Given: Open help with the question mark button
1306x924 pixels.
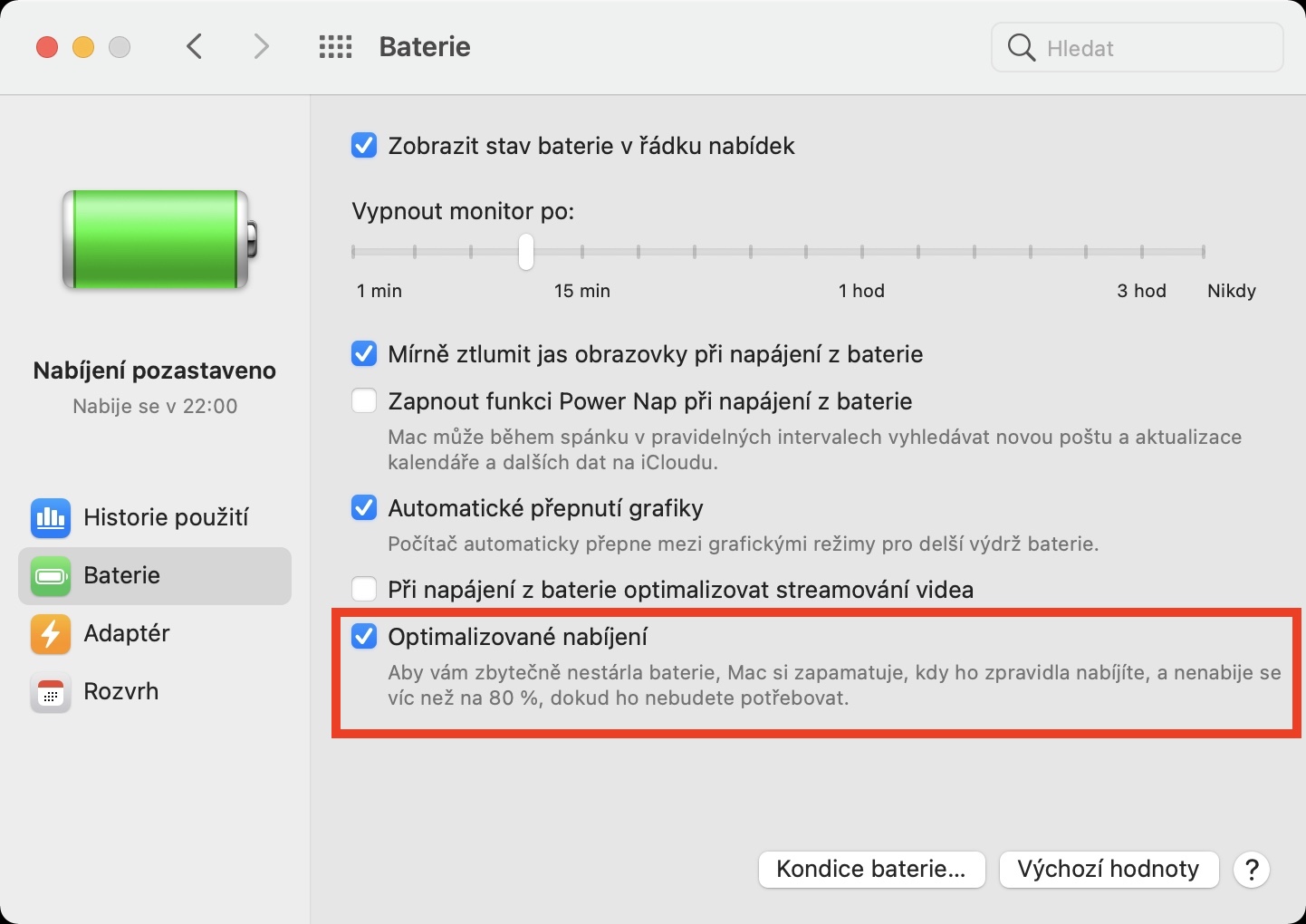Looking at the screenshot, I should (x=1252, y=870).
